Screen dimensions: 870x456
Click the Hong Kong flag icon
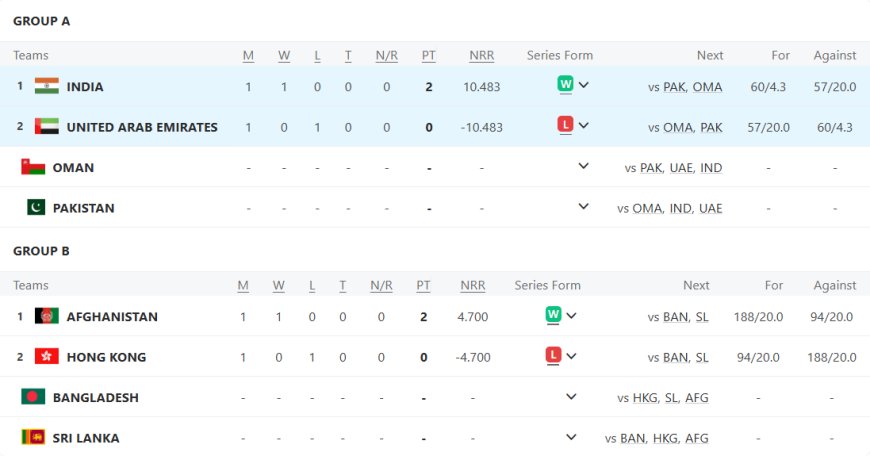pos(47,357)
